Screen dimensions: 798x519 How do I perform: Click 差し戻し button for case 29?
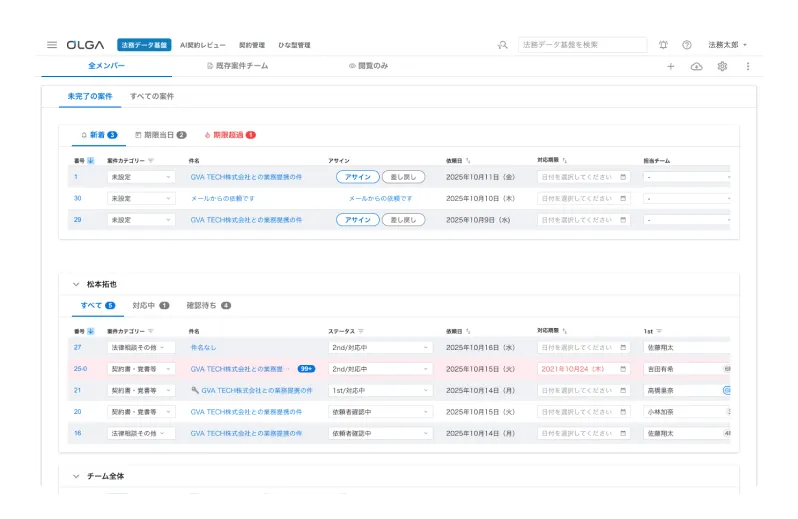[403, 220]
